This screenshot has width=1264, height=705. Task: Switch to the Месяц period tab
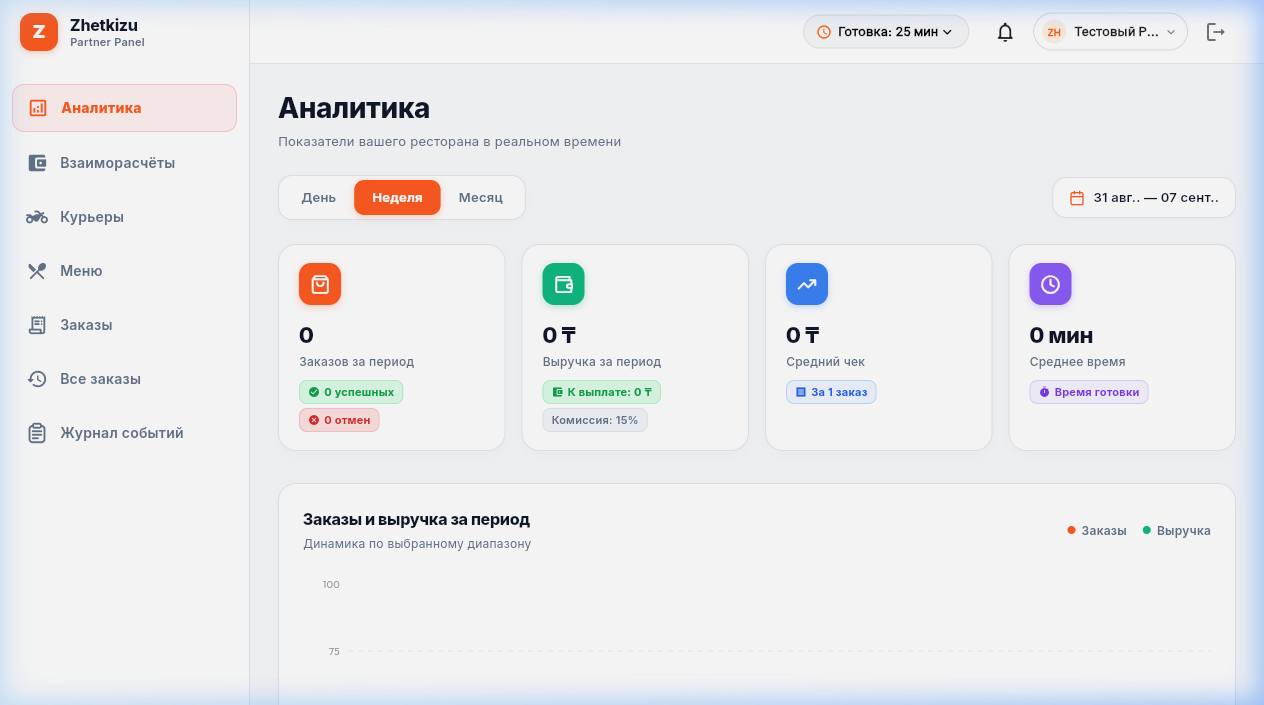(481, 198)
